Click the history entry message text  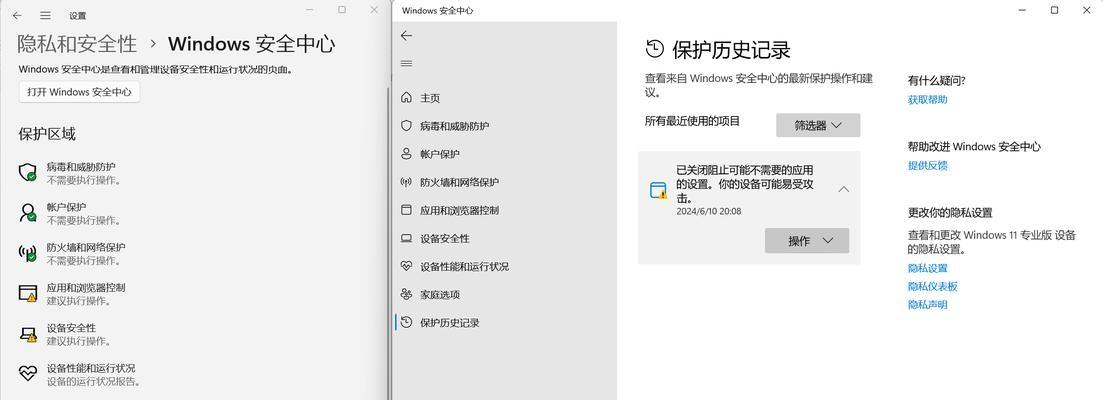point(745,184)
